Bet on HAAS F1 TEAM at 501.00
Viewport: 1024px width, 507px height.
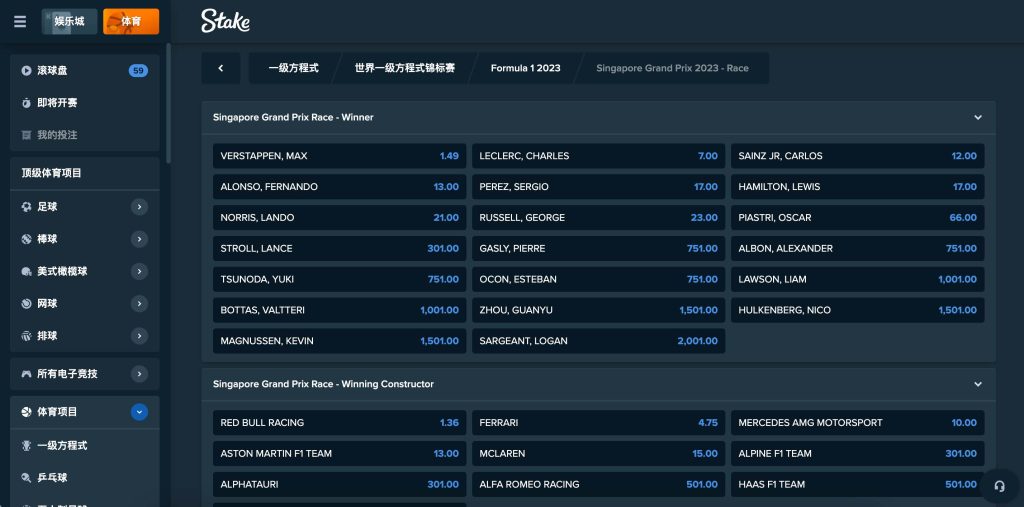coord(857,484)
